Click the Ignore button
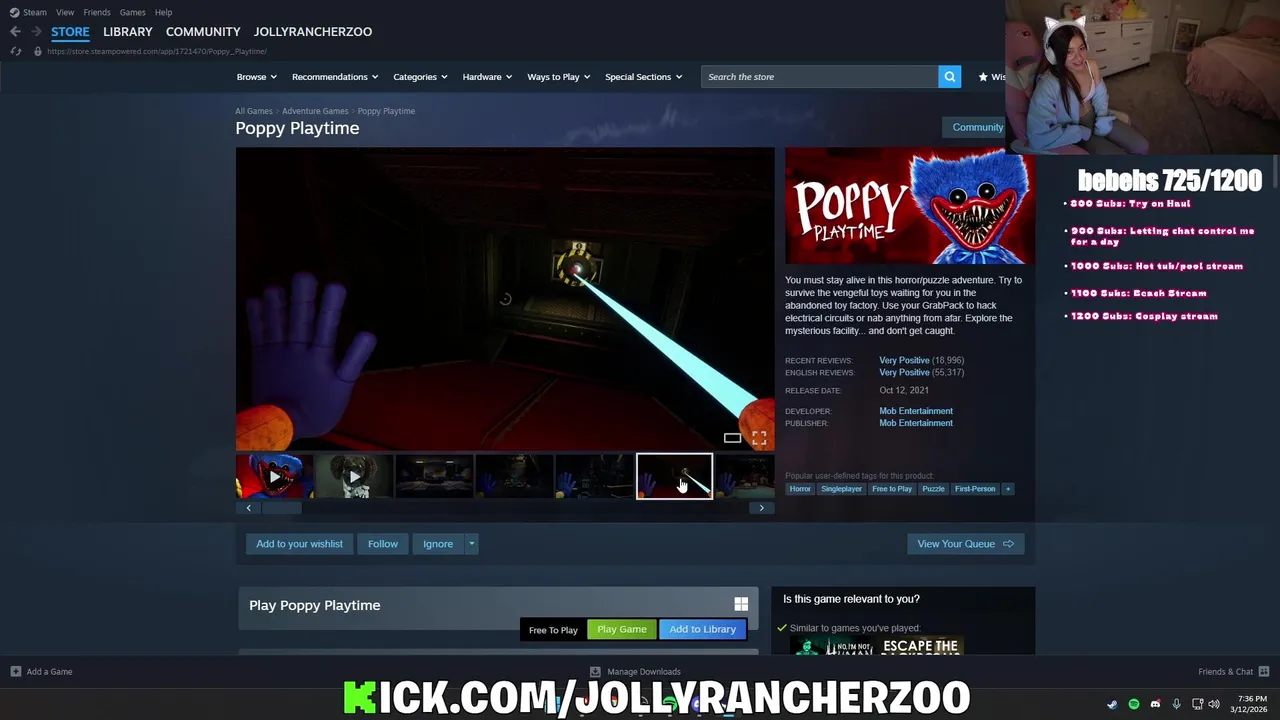Viewport: 1280px width, 720px height. coord(438,544)
